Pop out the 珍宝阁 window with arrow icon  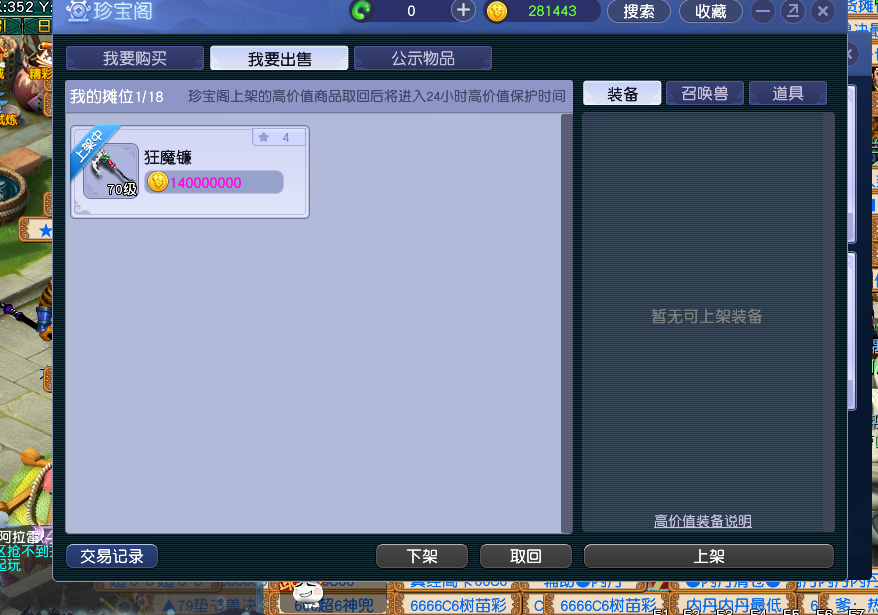pos(793,11)
